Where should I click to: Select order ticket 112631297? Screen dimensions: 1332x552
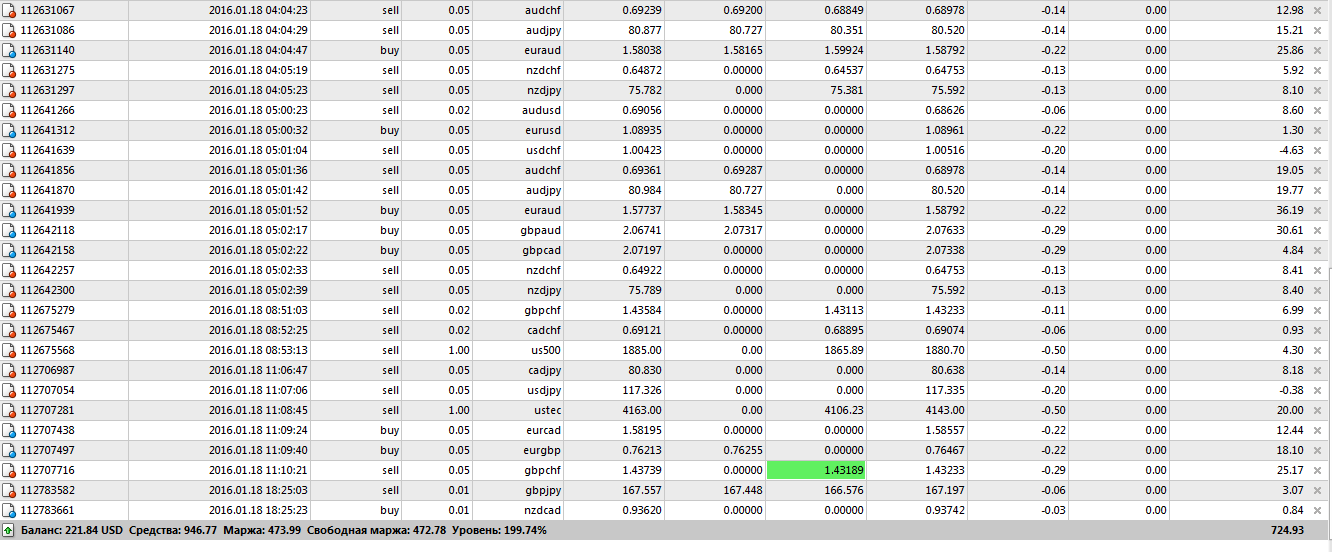[x=47, y=90]
